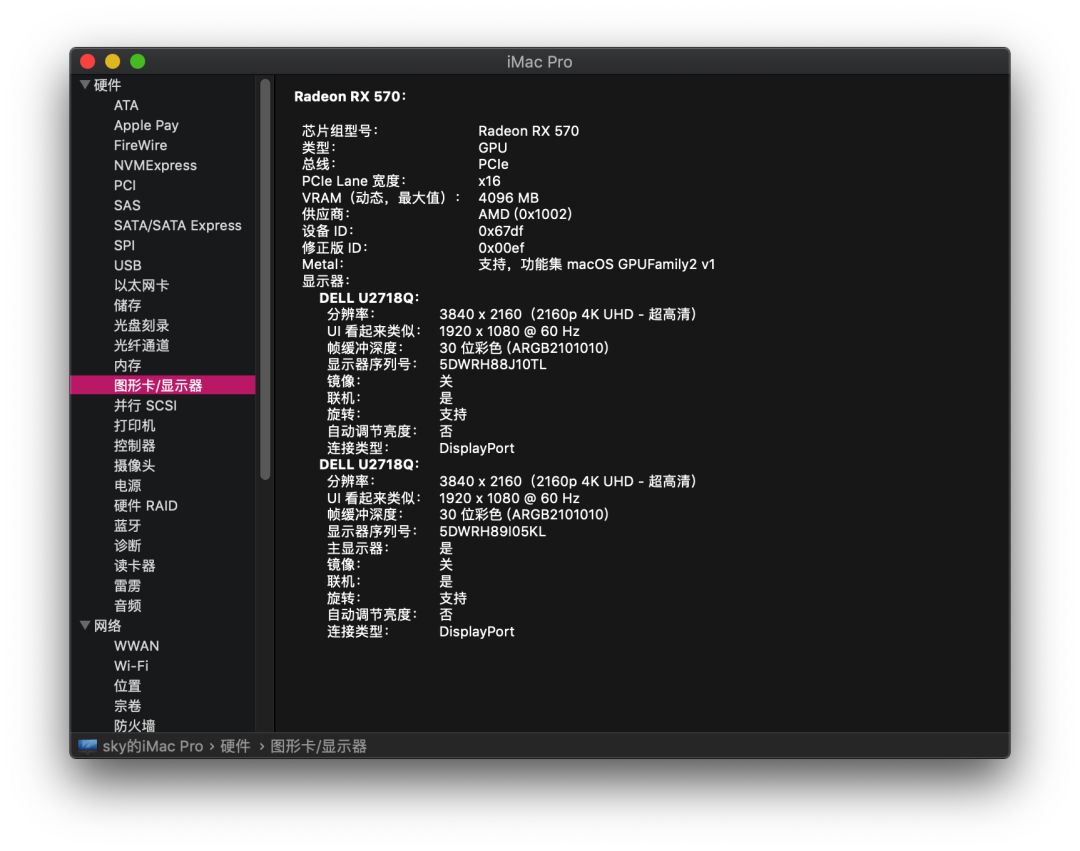Collapse the 网络 section triangle
Screen dimensions: 1080x851
click(x=85, y=625)
